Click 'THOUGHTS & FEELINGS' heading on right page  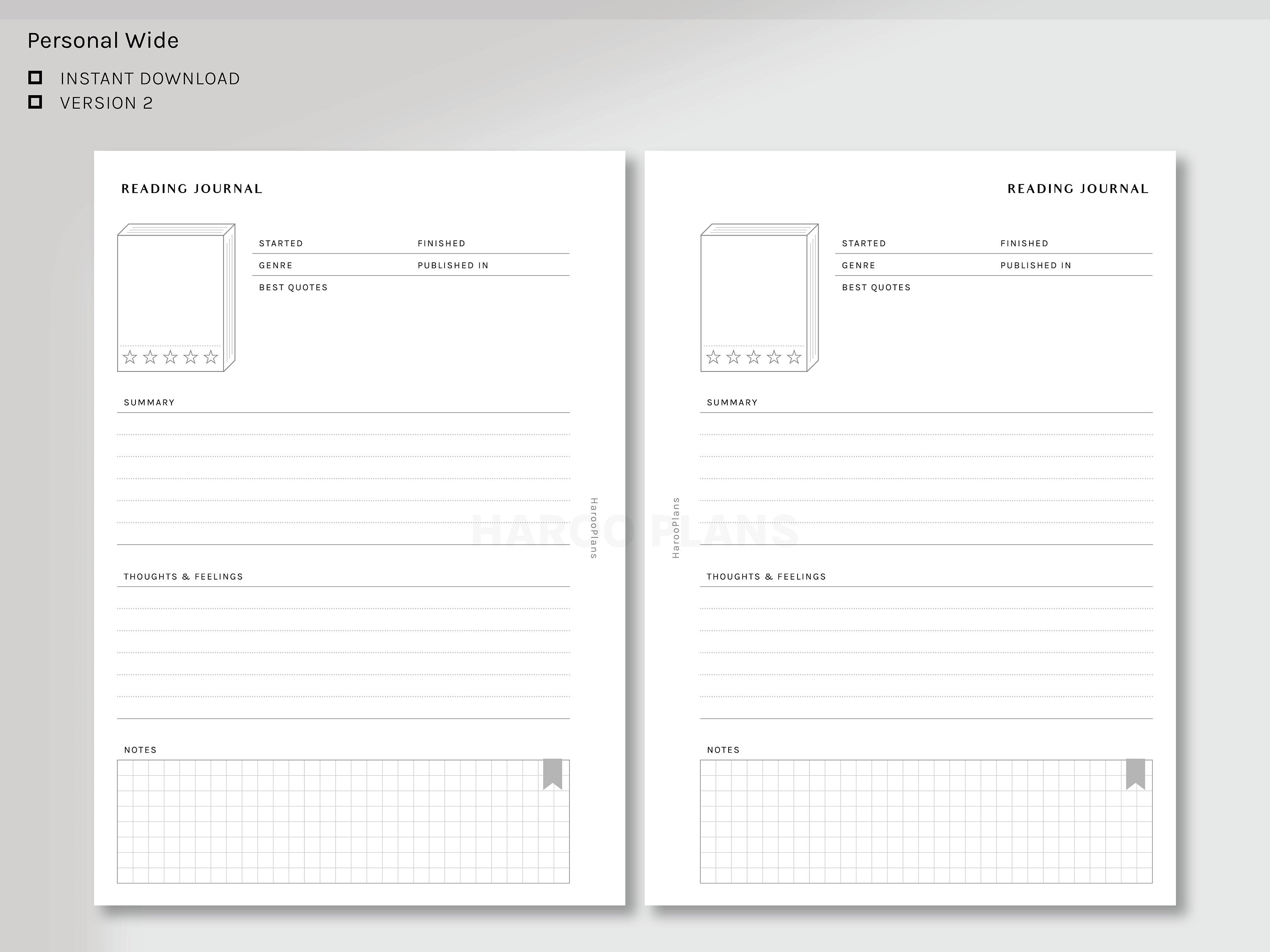766,577
